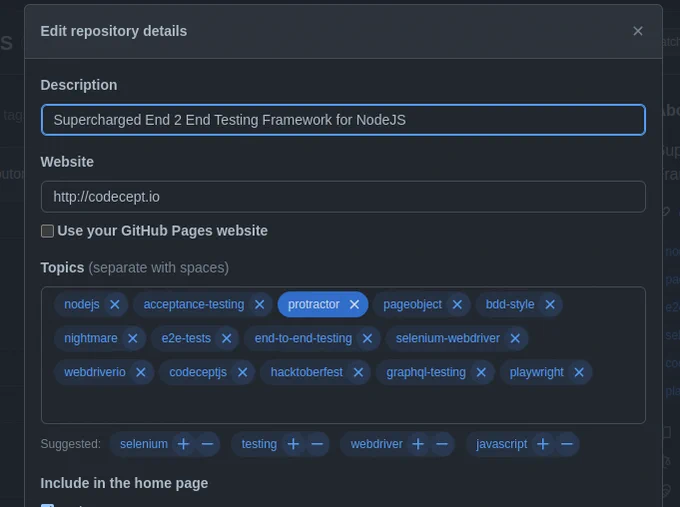
Task: Add suggested selenium topic with plus
Action: point(183,444)
